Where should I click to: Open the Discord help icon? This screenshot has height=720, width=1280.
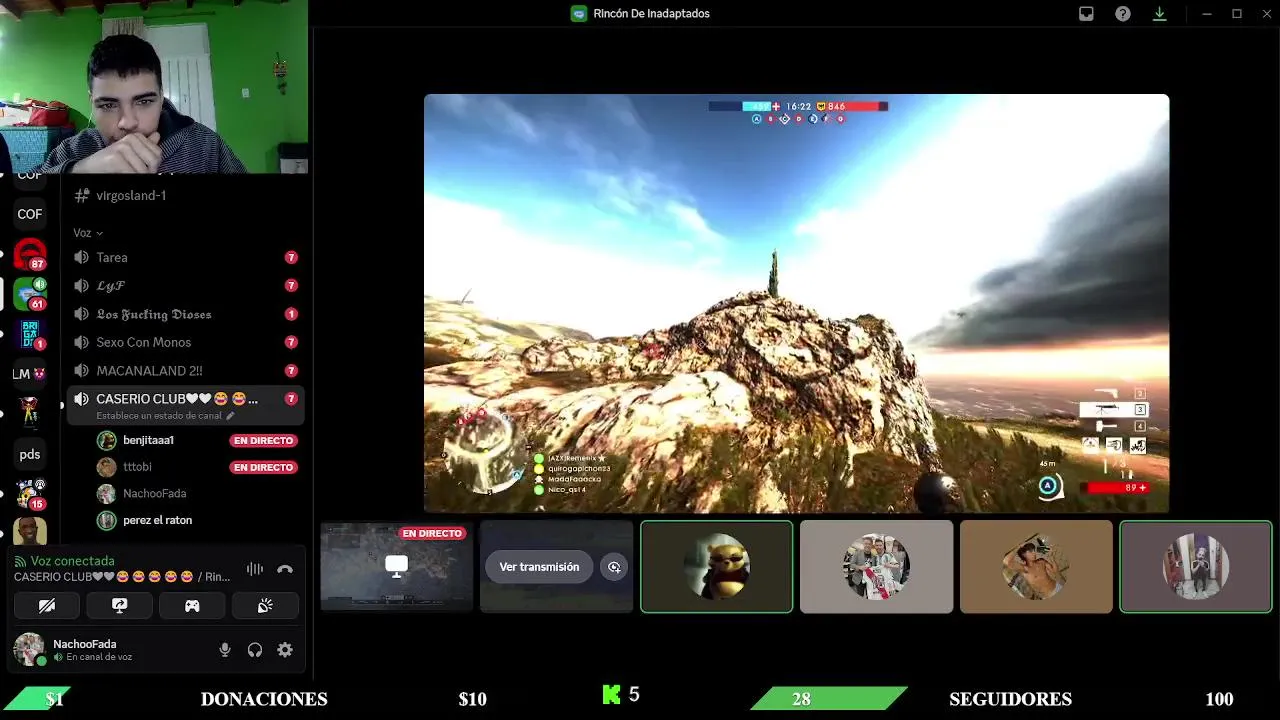click(1123, 14)
